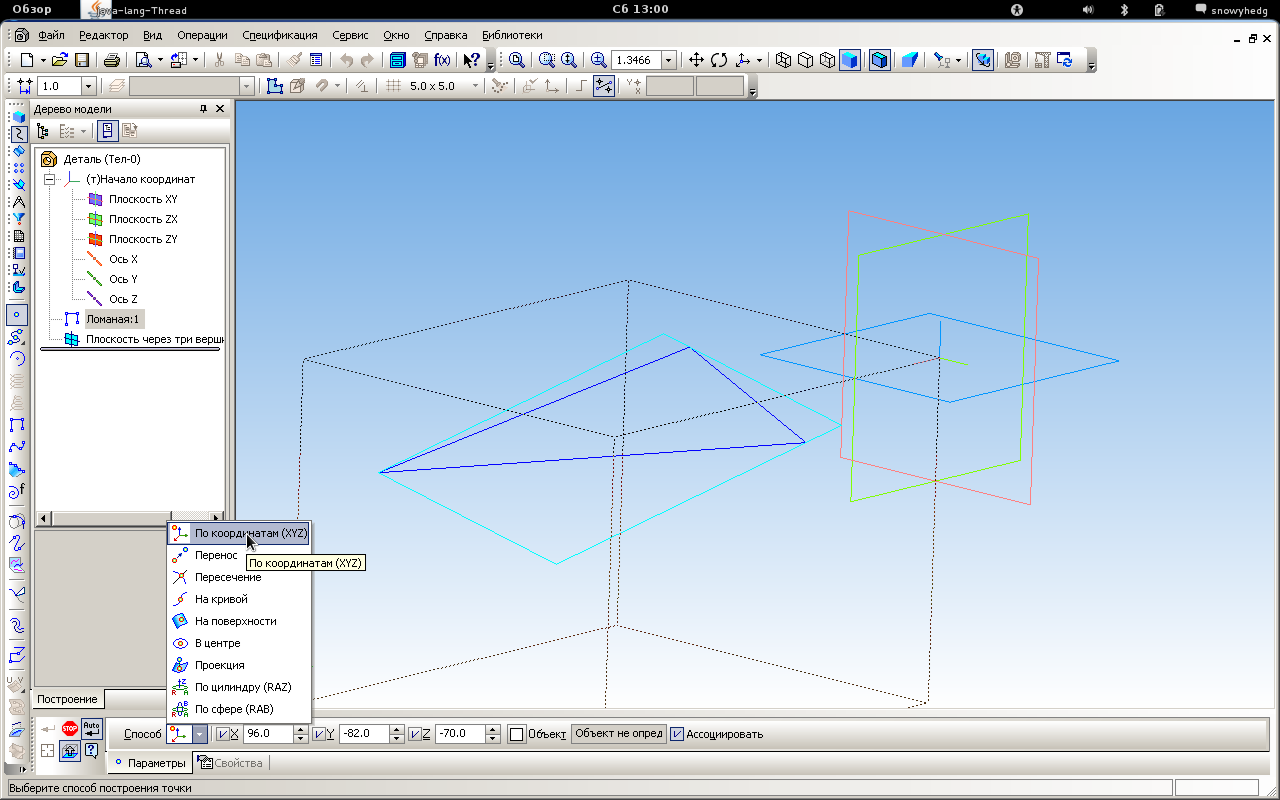Create sketch using the sketch toolbar icon
Image resolution: width=1280 pixels, height=800 pixels.
point(275,87)
